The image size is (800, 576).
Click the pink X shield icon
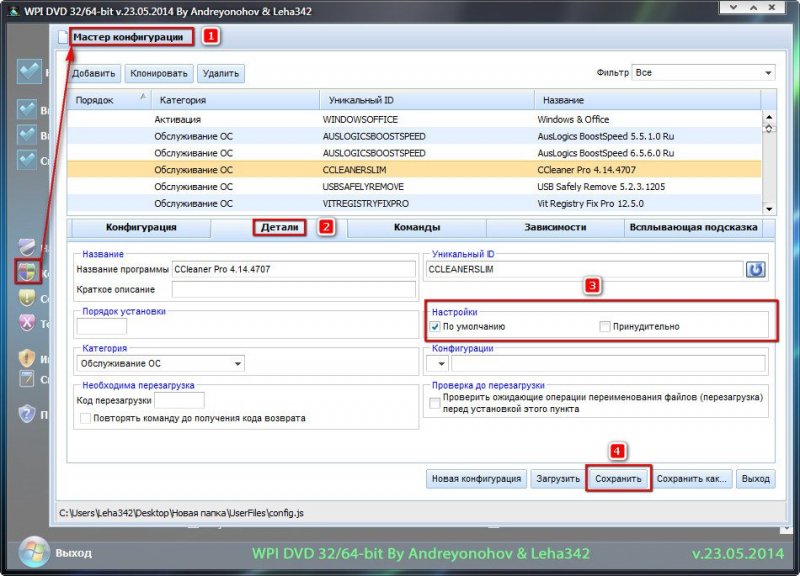27,323
